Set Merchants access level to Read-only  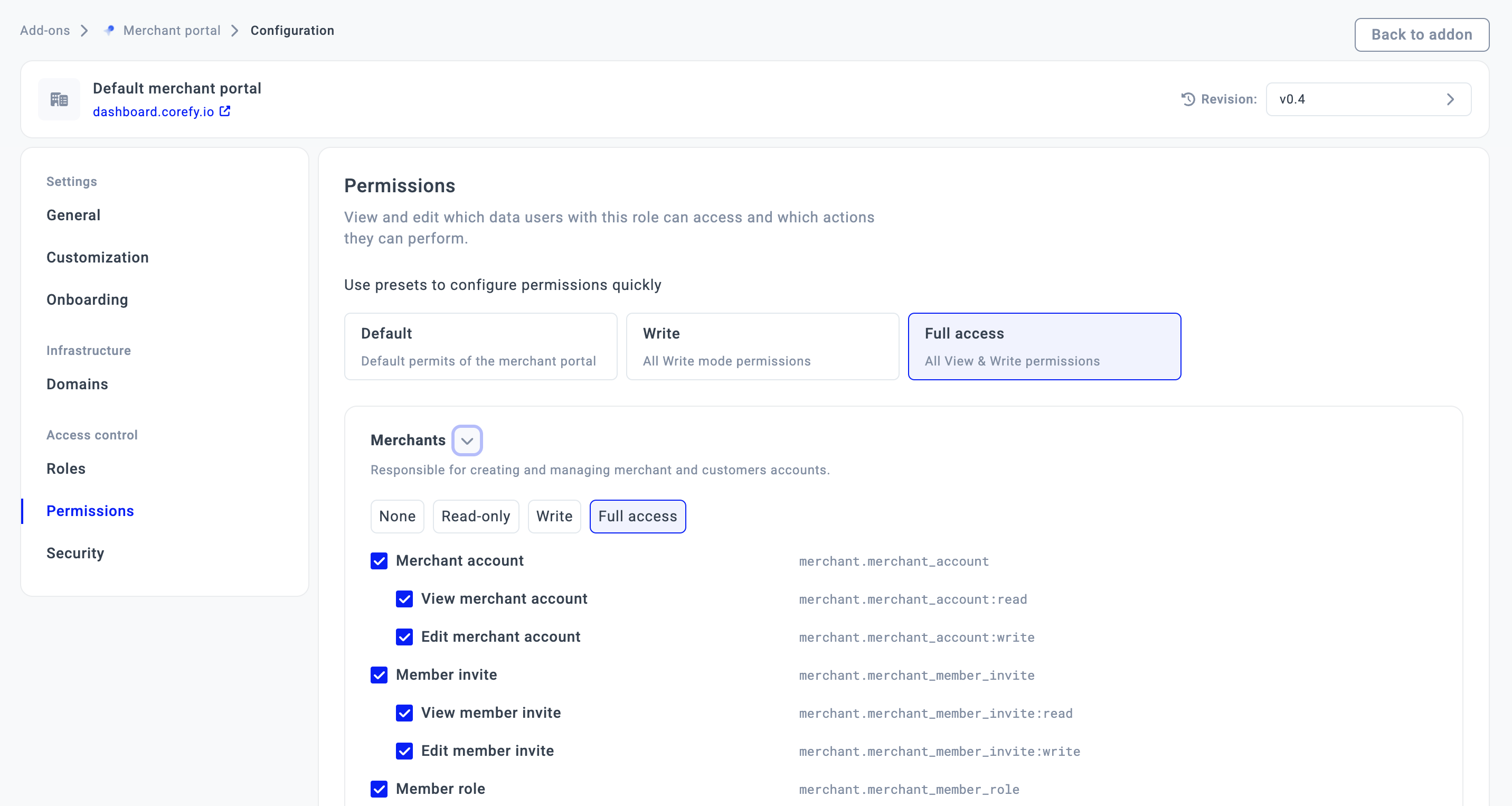point(476,516)
